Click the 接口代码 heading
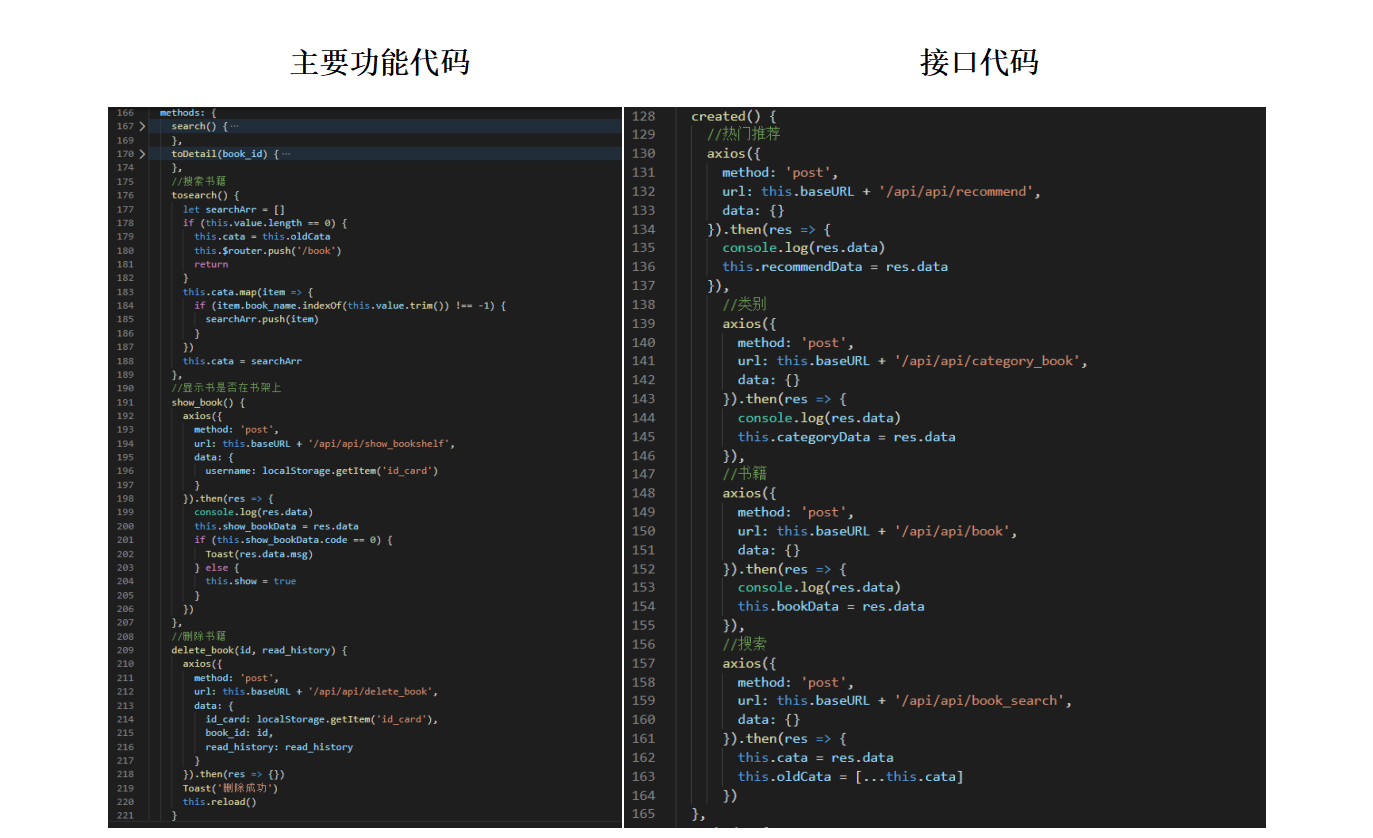1373x838 pixels. tap(979, 62)
